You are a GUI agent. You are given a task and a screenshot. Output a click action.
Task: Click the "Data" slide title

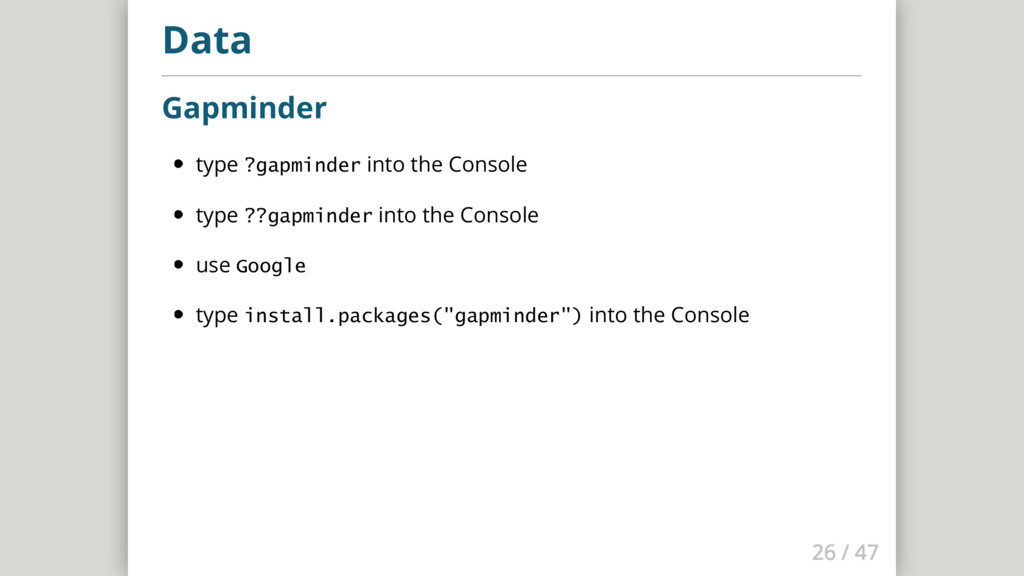pyautogui.click(x=207, y=40)
